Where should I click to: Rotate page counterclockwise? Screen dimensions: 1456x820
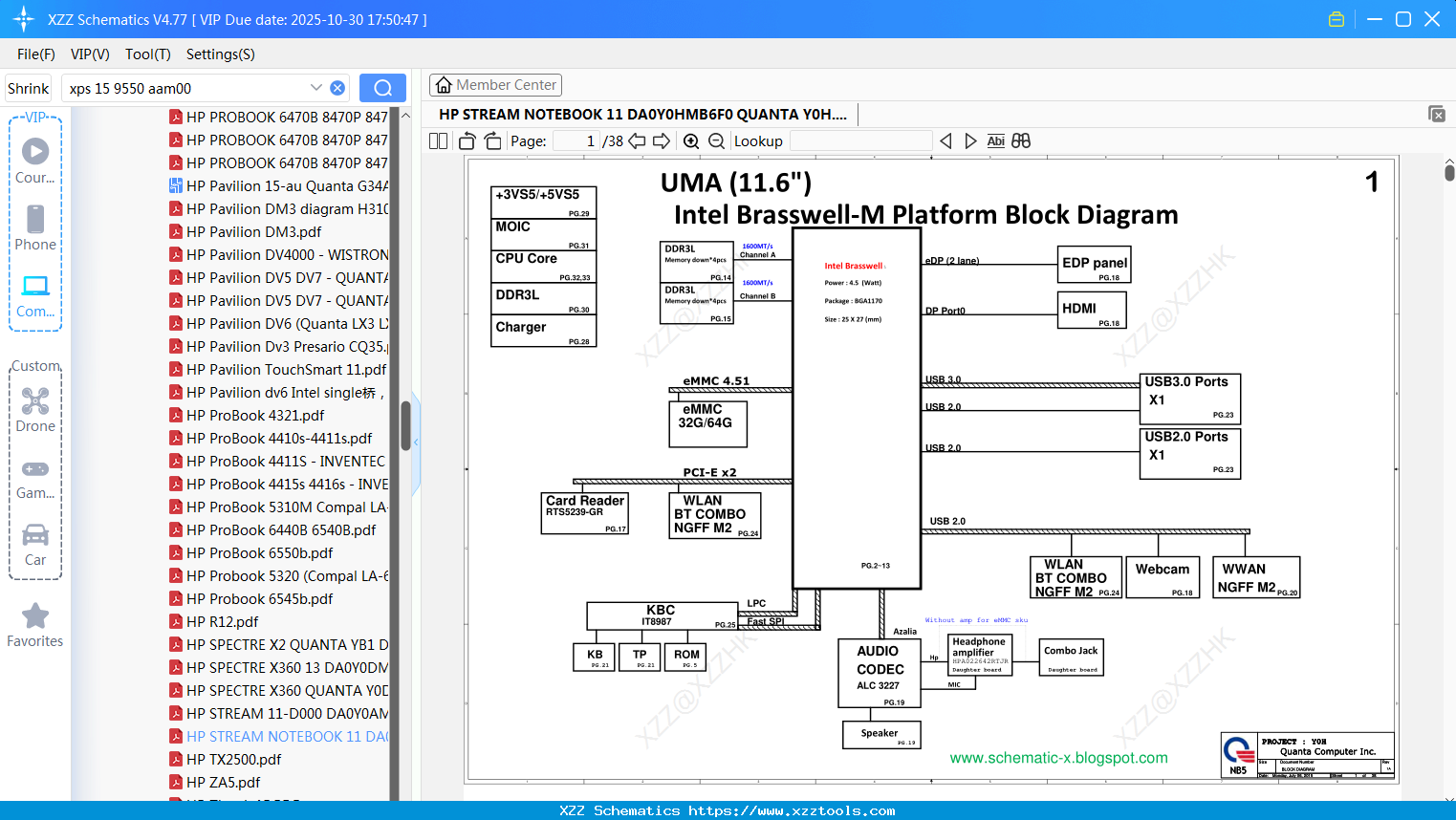467,140
